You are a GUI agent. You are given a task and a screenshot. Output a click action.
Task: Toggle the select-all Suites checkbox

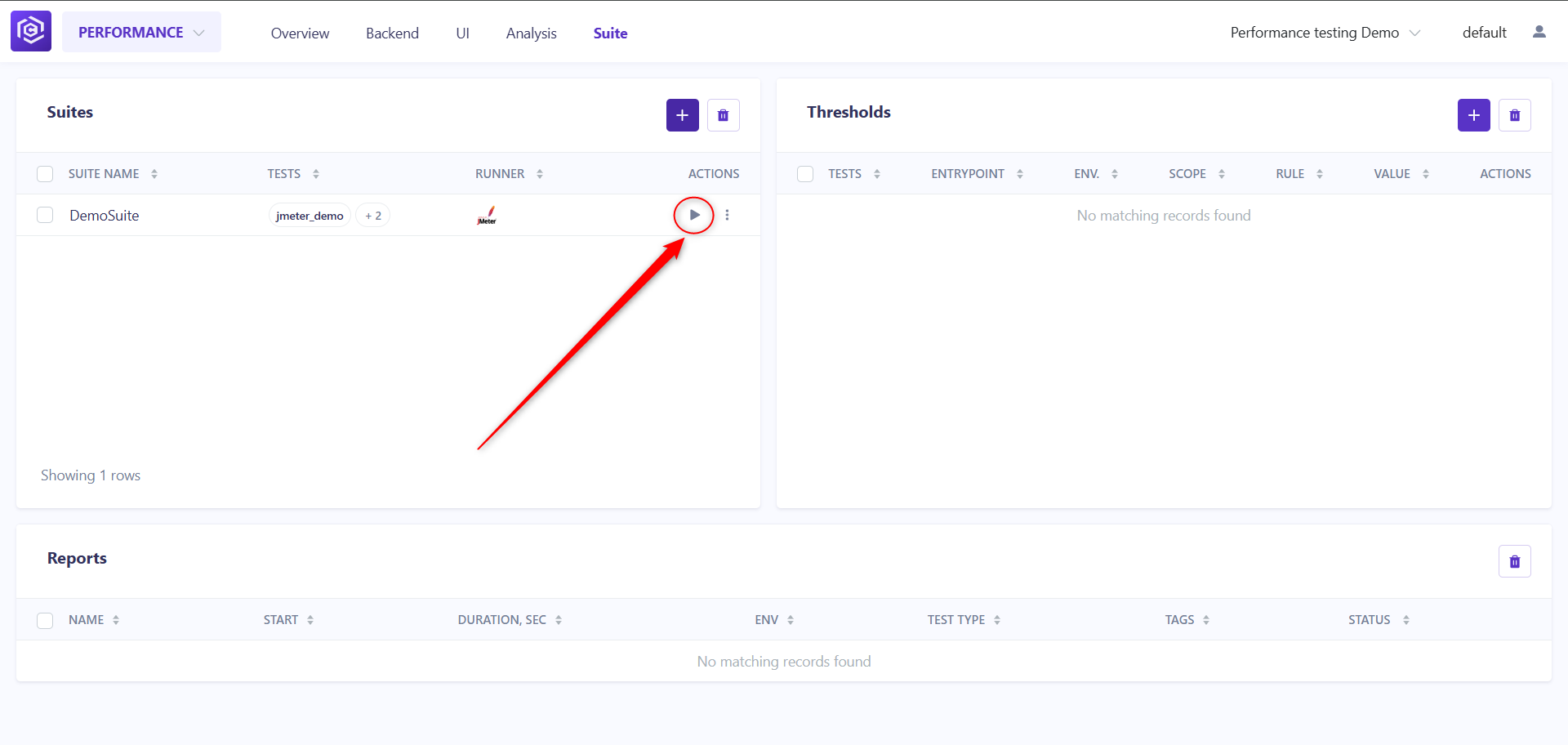tap(45, 174)
